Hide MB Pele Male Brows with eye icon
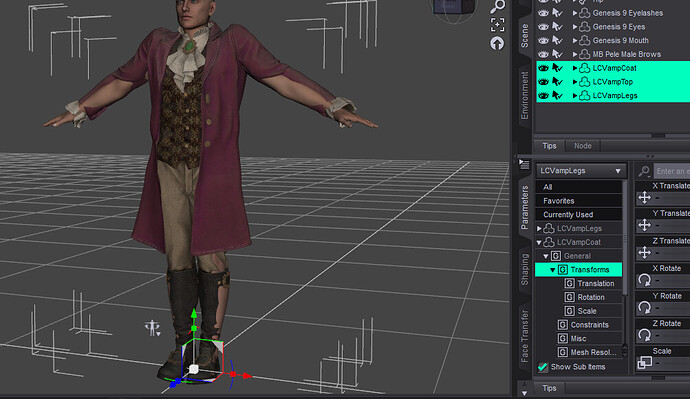The width and height of the screenshot is (690, 399). pyautogui.click(x=543, y=54)
